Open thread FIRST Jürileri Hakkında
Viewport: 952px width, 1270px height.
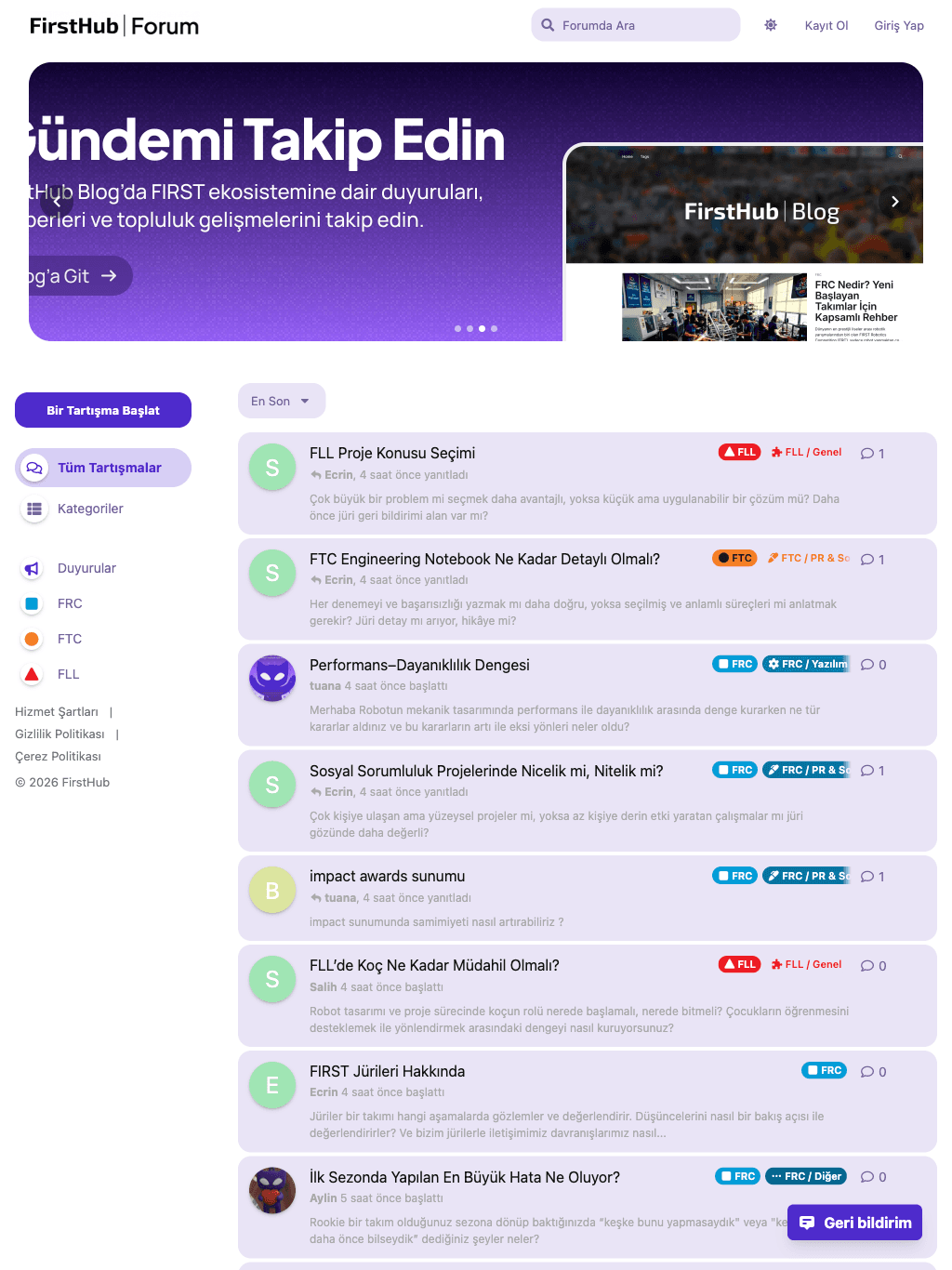point(387,1071)
